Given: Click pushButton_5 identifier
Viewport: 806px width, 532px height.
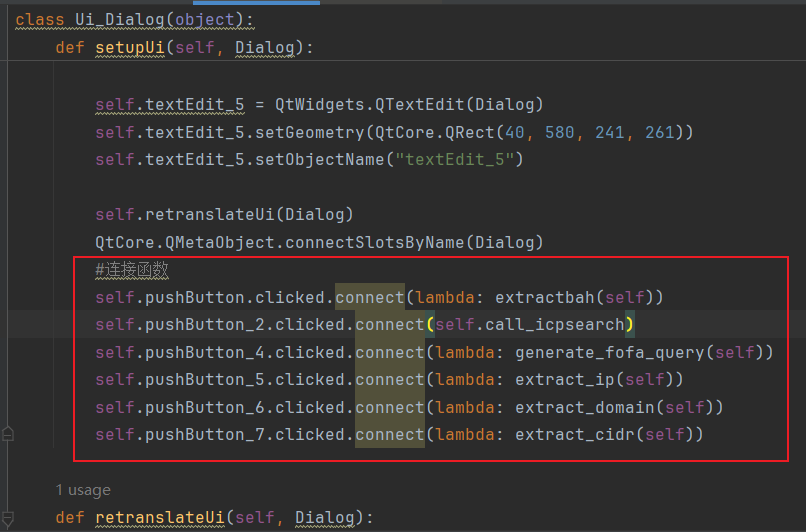Looking at the screenshot, I should (205, 380).
